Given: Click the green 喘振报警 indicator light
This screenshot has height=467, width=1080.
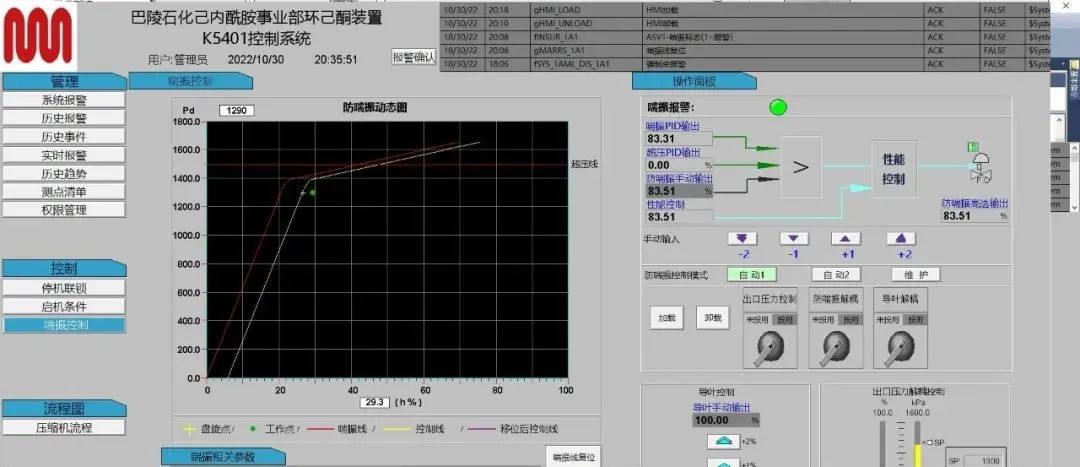Looking at the screenshot, I should coord(778,107).
